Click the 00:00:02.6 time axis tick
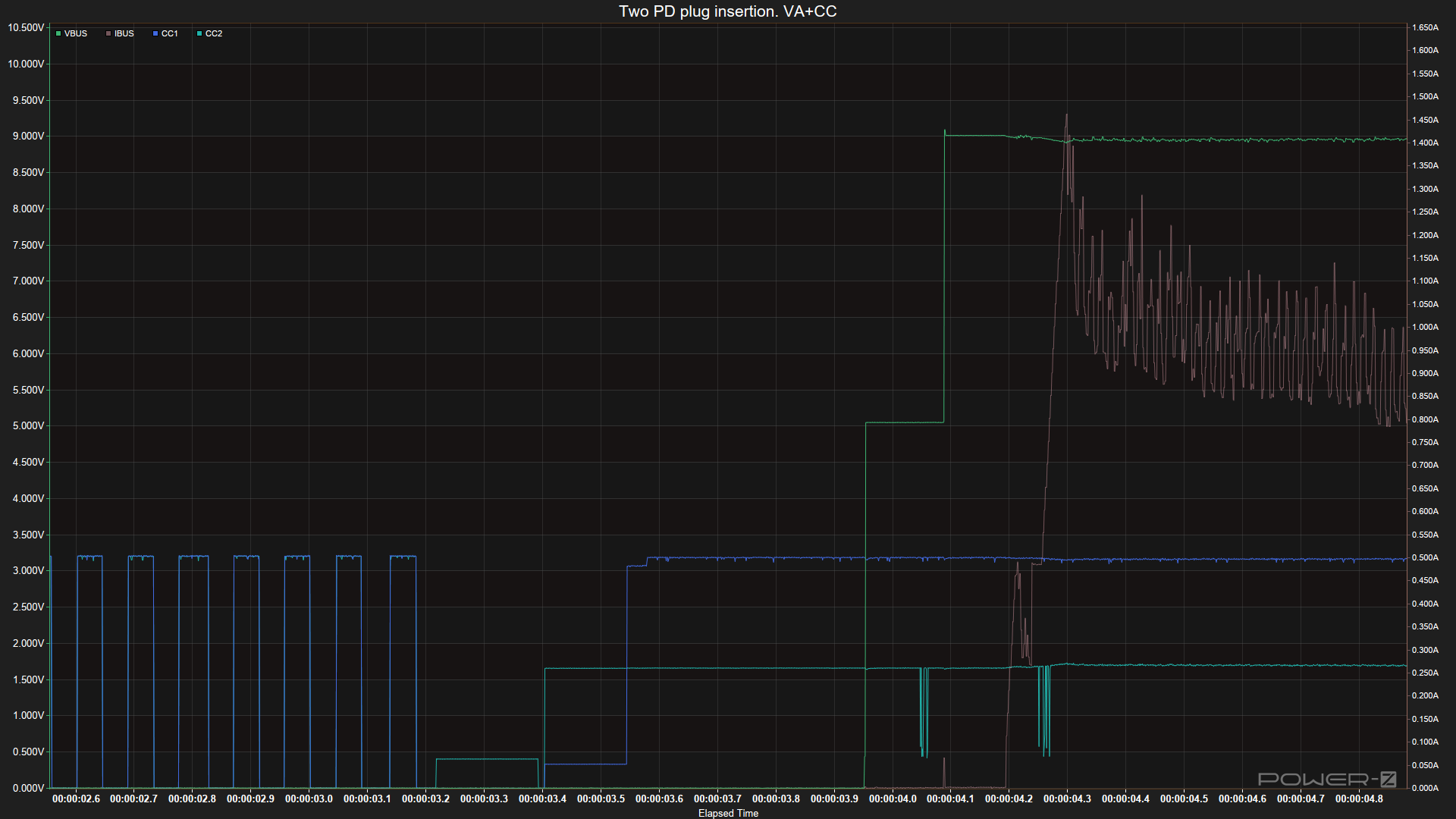This screenshot has height=819, width=1456. (x=76, y=799)
